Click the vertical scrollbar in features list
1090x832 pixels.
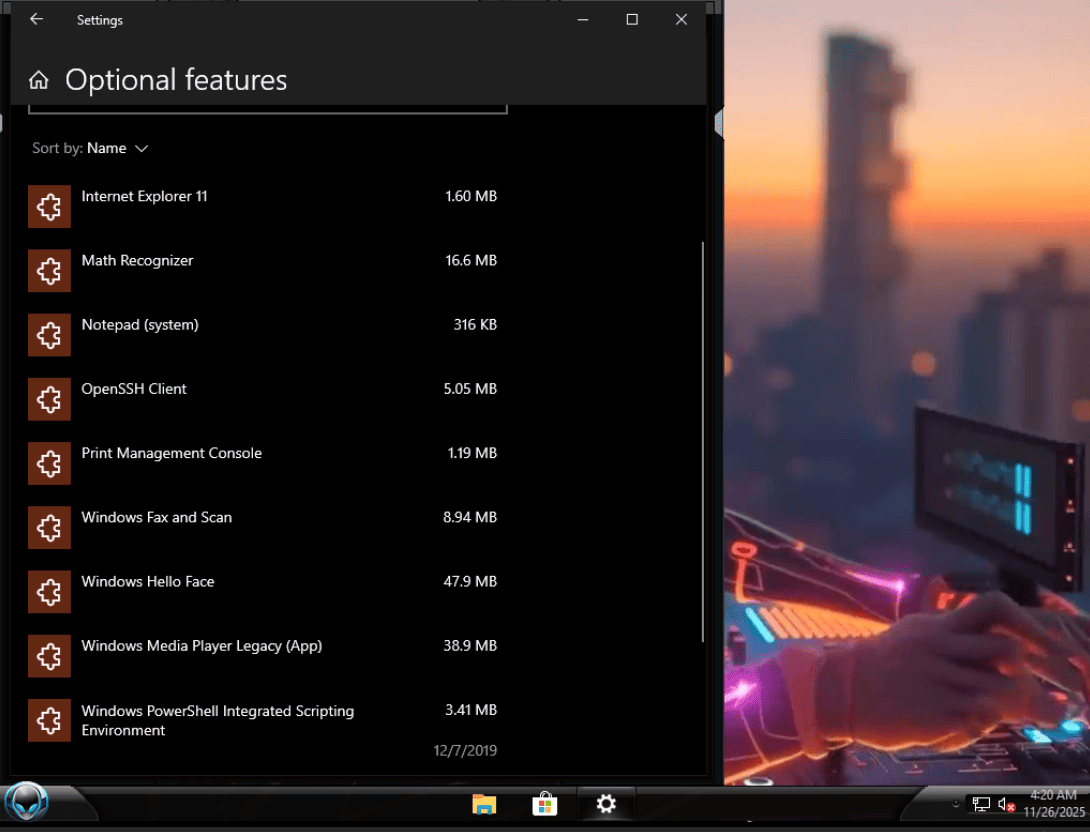(x=703, y=440)
